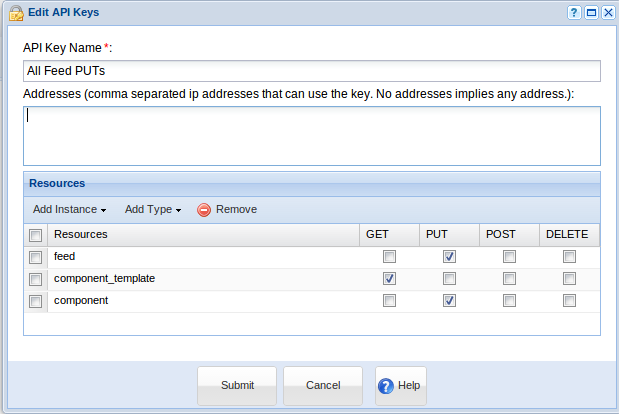Click the red Remove icon

[x=204, y=210]
